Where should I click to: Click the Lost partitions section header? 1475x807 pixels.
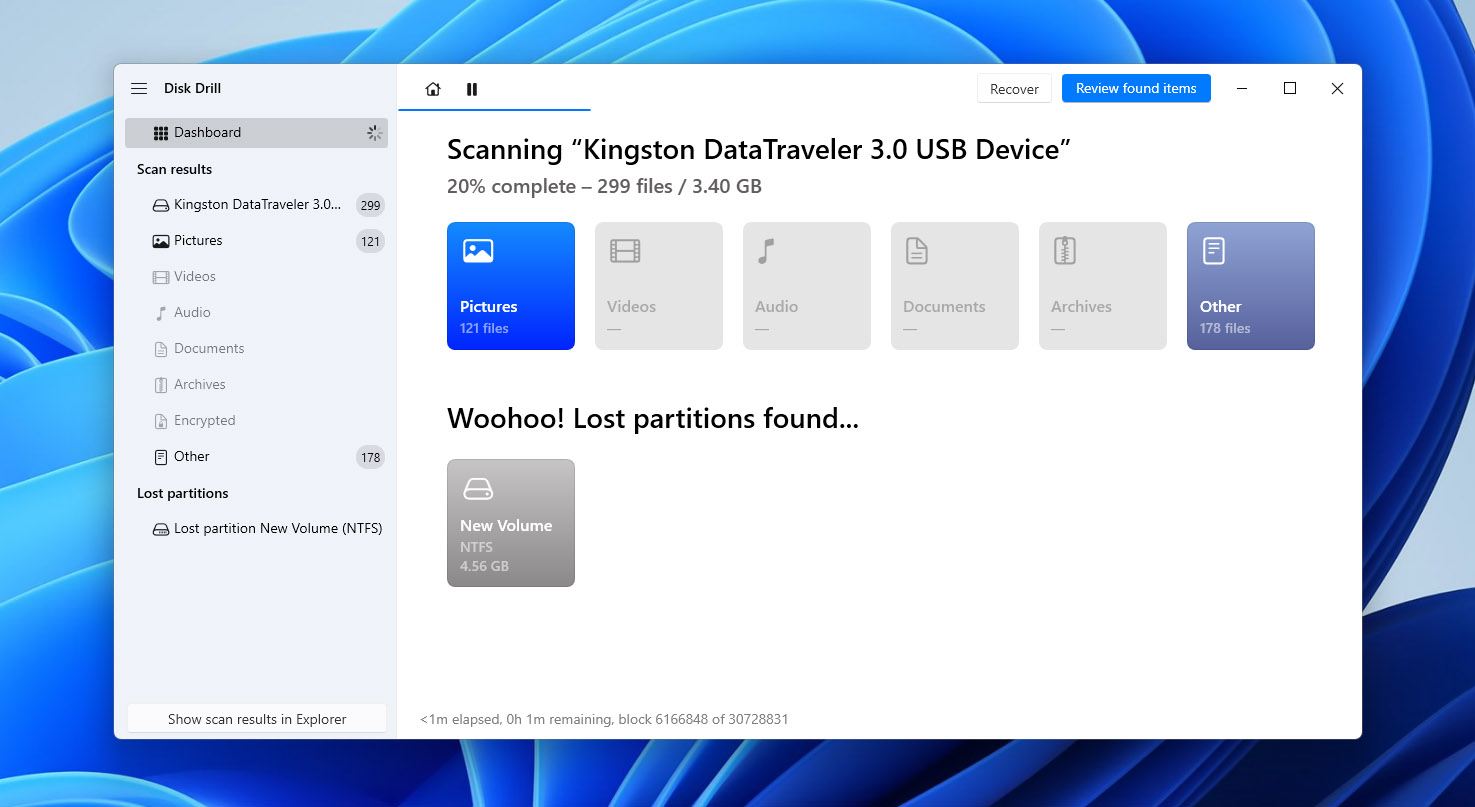[182, 493]
